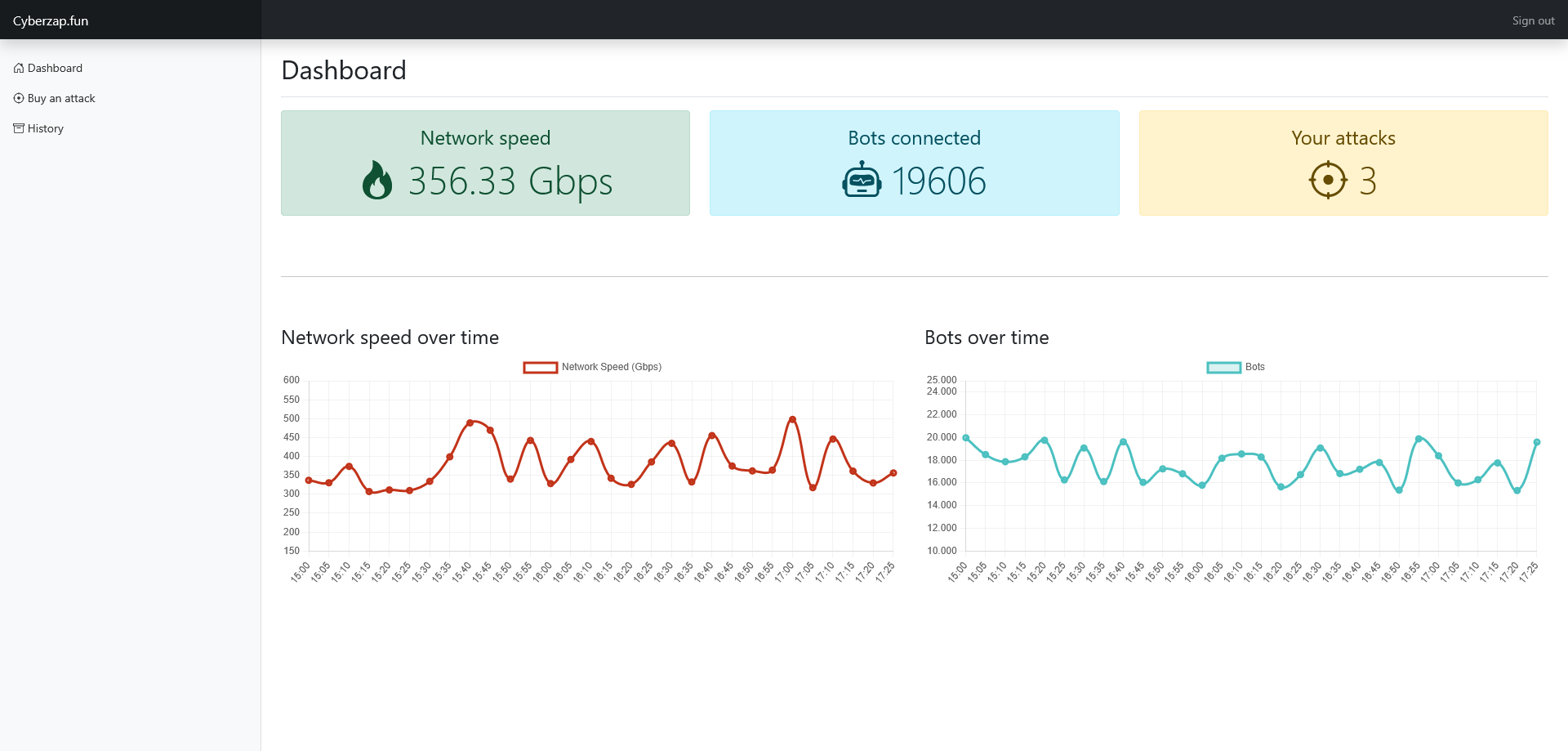Click the Bots over time heading

(x=987, y=338)
